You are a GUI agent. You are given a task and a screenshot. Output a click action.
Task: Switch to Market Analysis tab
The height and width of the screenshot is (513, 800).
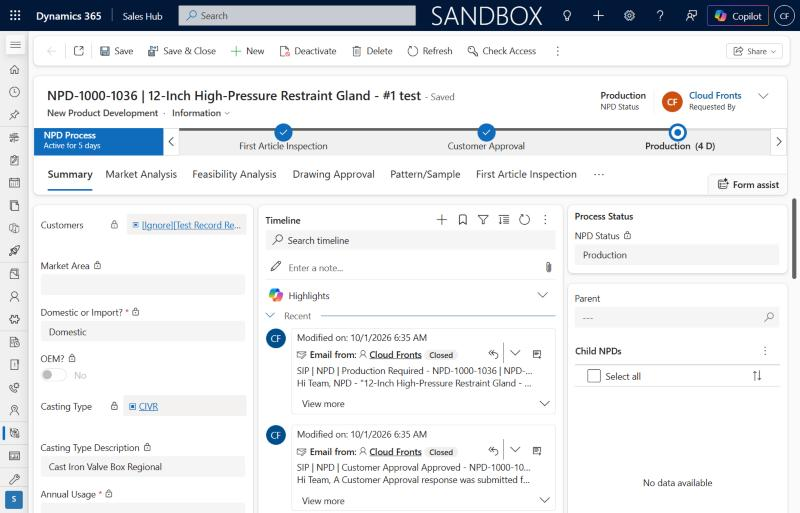click(141, 174)
